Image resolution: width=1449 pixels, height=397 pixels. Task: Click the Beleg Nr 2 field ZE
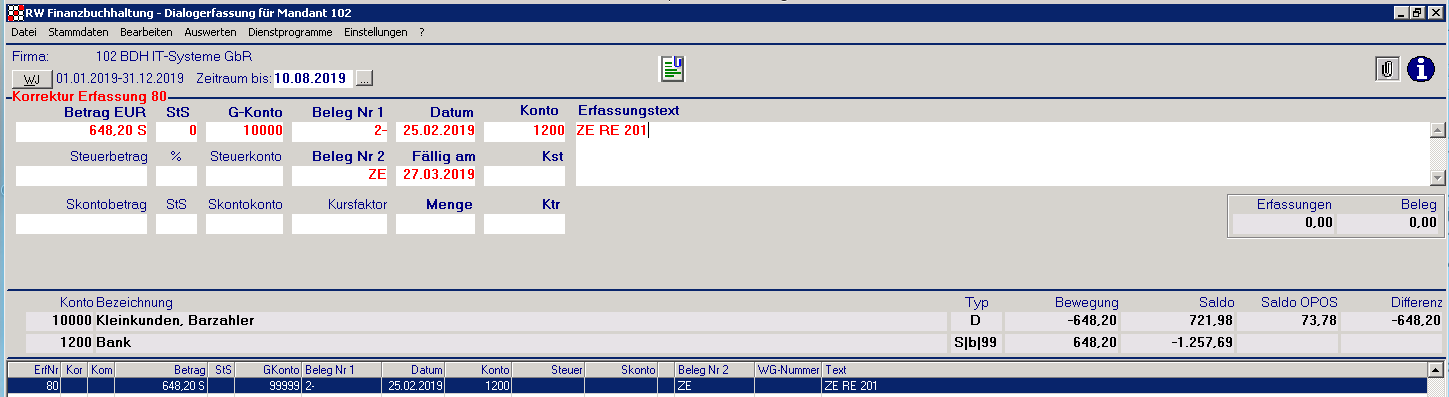pos(339,176)
